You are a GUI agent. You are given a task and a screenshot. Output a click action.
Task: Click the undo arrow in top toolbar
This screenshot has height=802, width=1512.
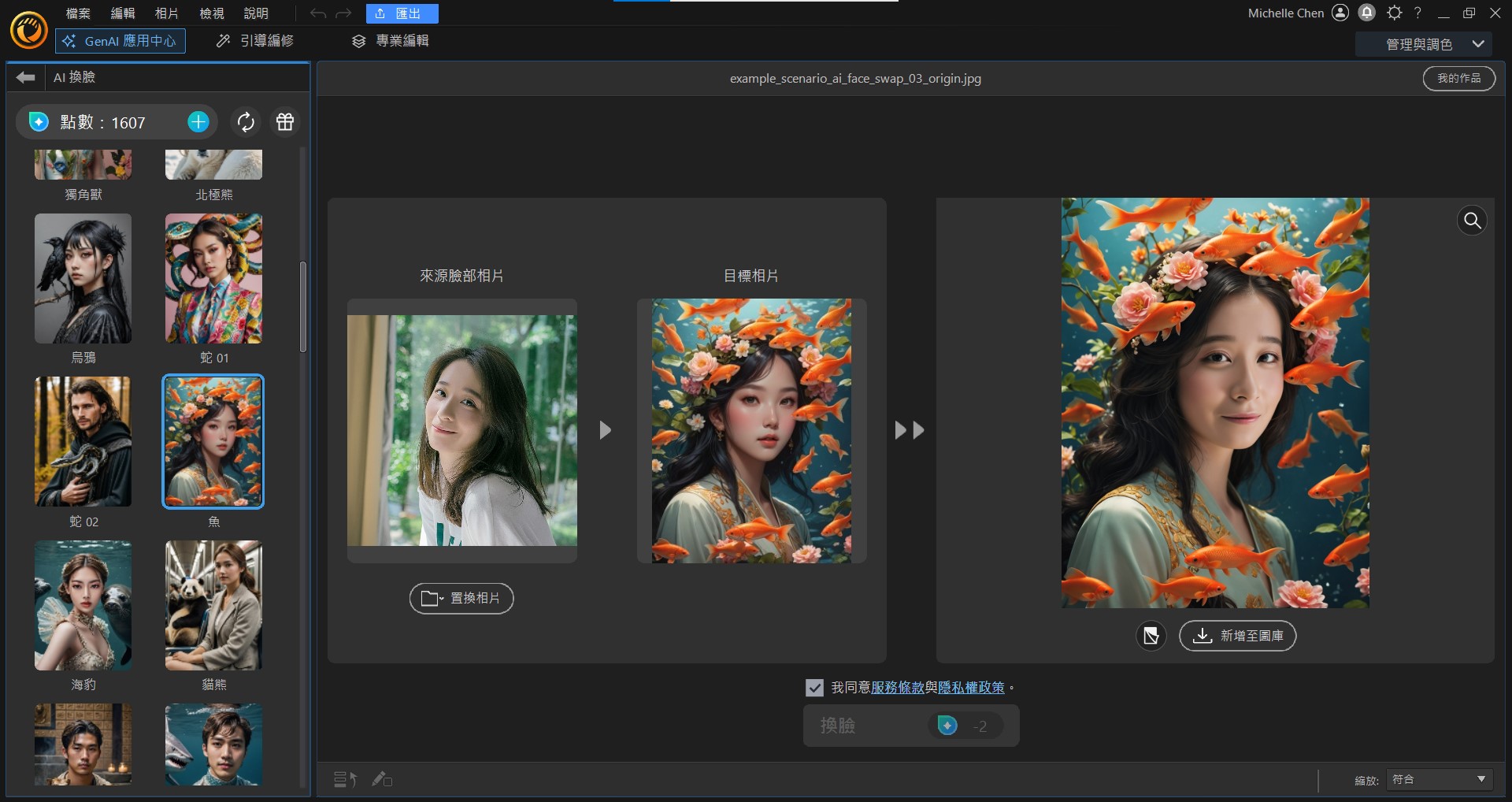[317, 13]
